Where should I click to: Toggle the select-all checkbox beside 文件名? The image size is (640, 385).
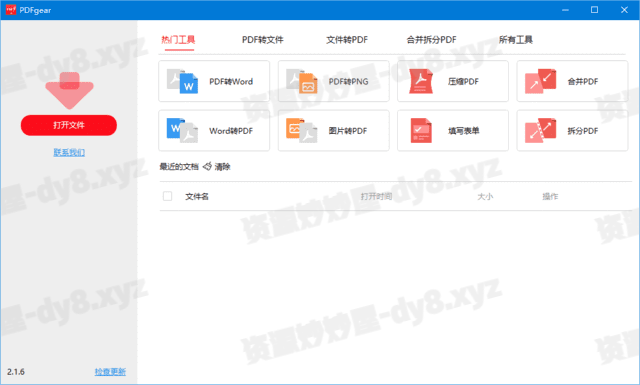pyautogui.click(x=167, y=196)
